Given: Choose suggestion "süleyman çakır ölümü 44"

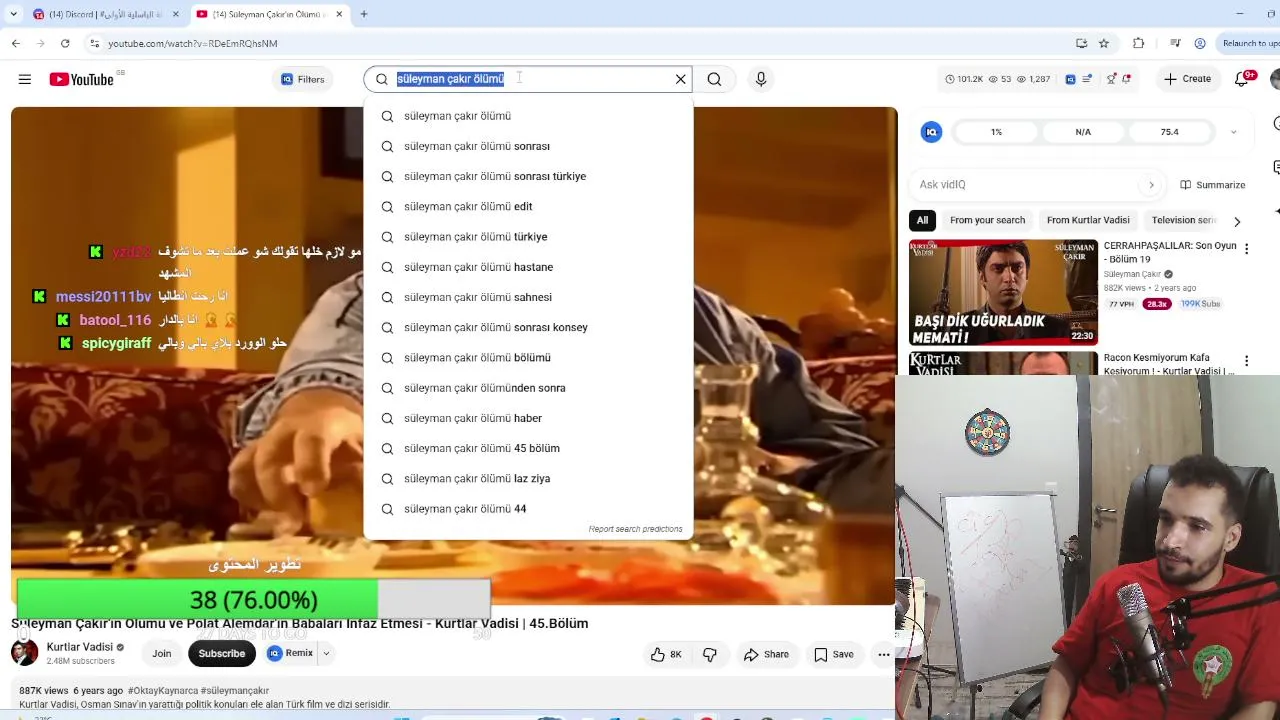Looking at the screenshot, I should [x=528, y=509].
